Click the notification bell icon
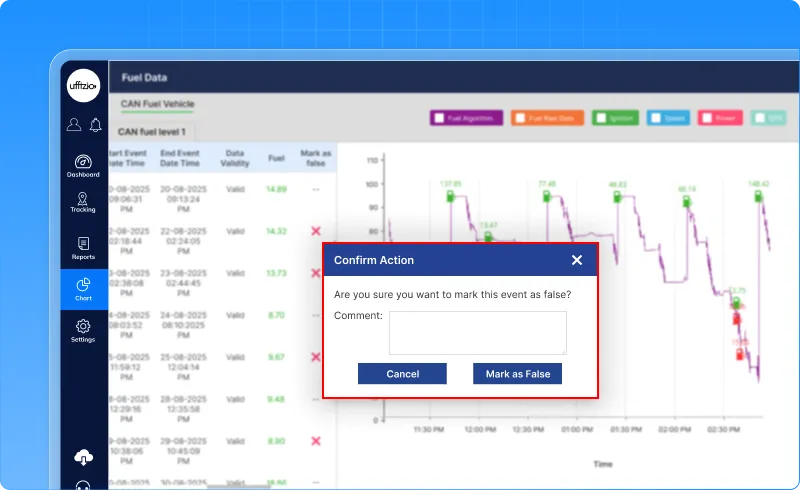The image size is (800, 490). point(96,125)
